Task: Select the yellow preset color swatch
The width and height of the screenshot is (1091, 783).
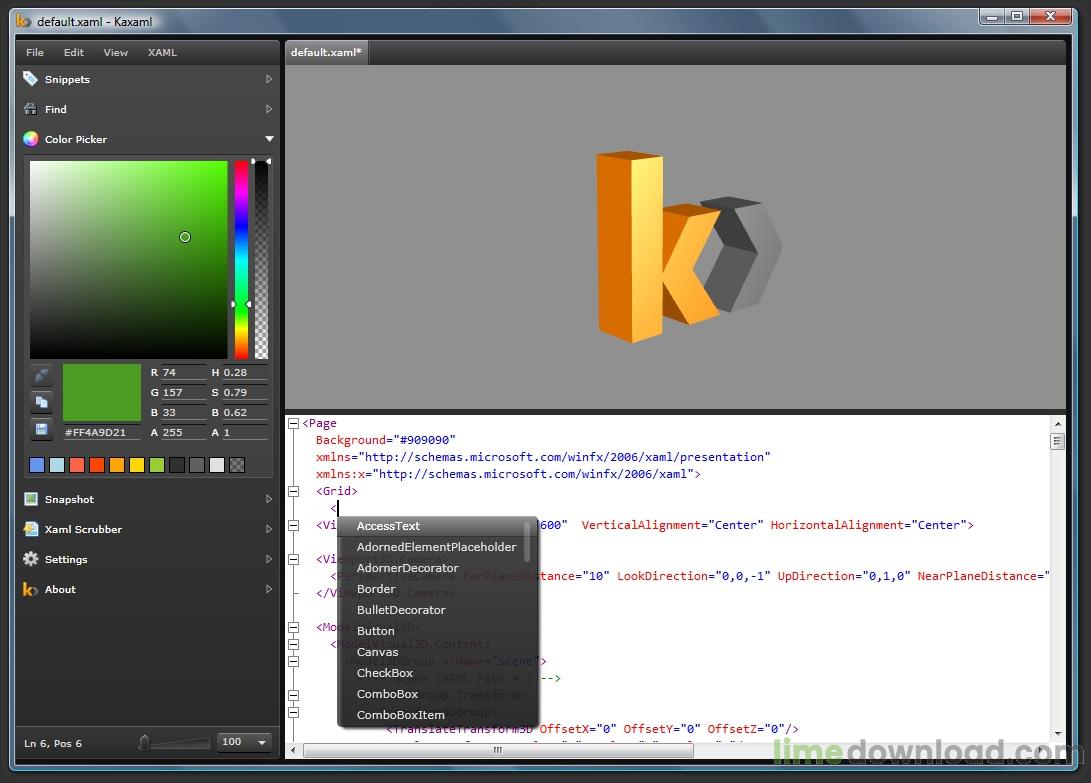Action: 137,465
